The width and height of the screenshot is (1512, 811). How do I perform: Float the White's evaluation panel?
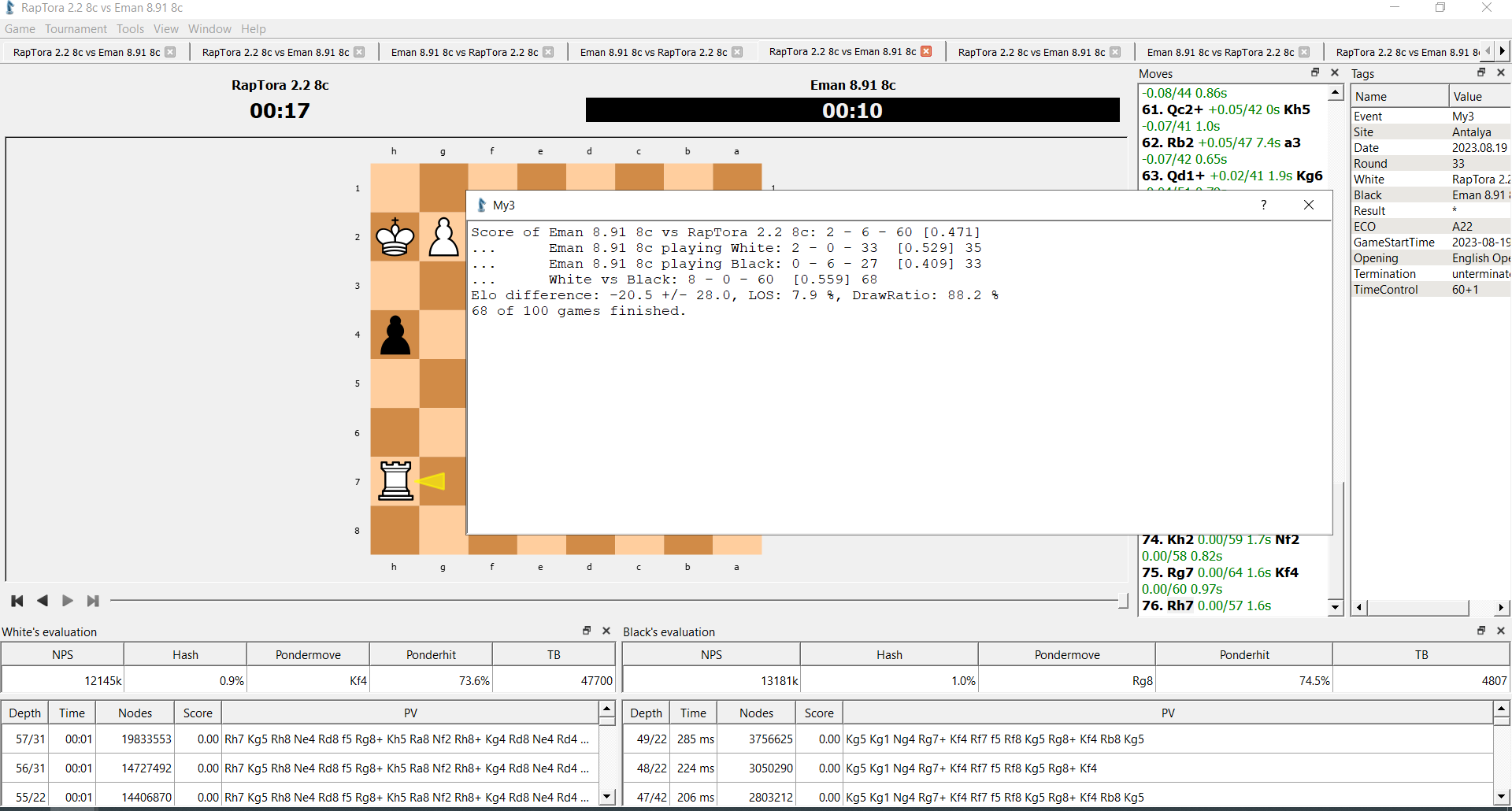(587, 631)
